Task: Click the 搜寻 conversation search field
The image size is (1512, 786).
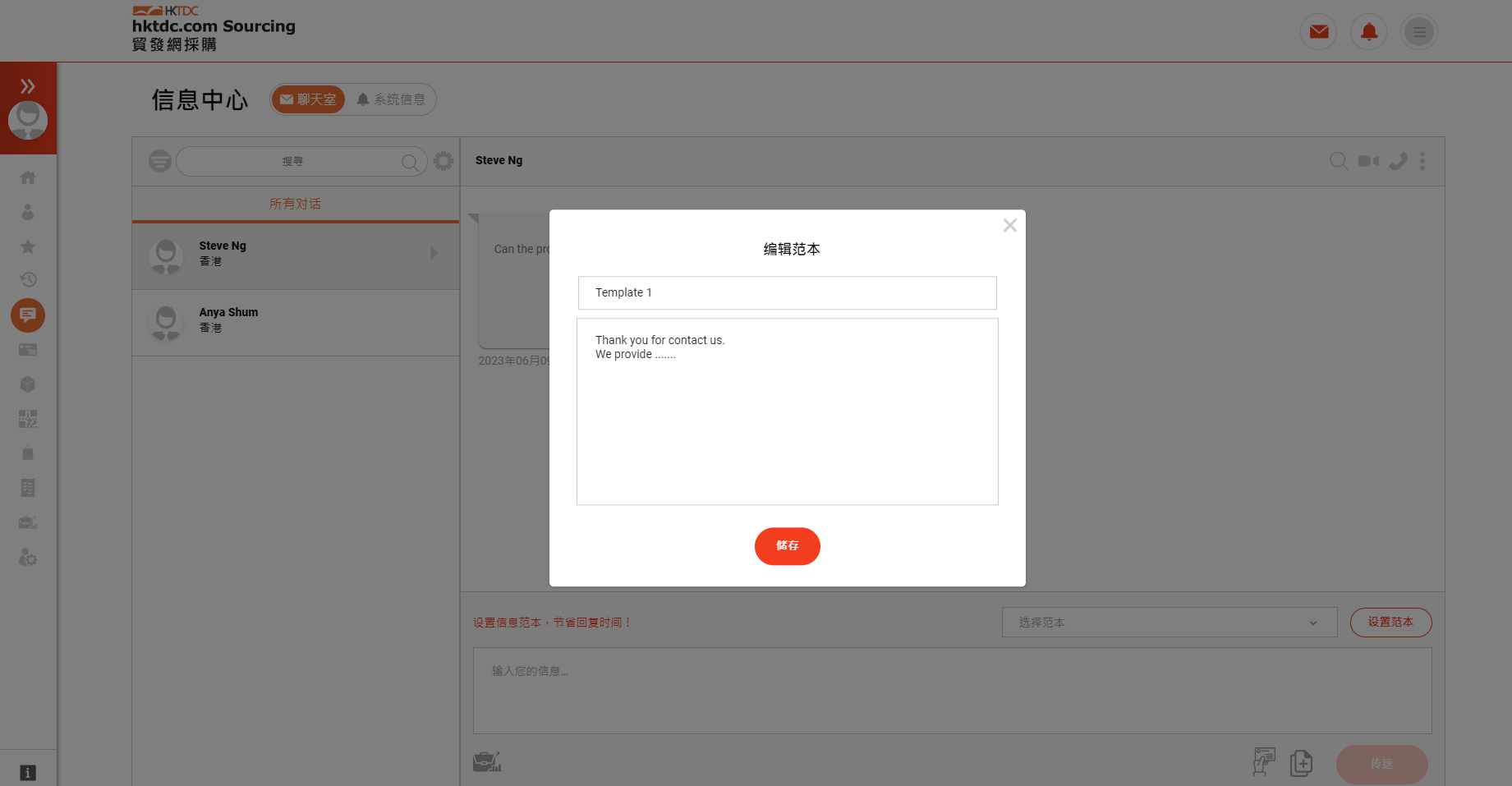Action: 301,162
